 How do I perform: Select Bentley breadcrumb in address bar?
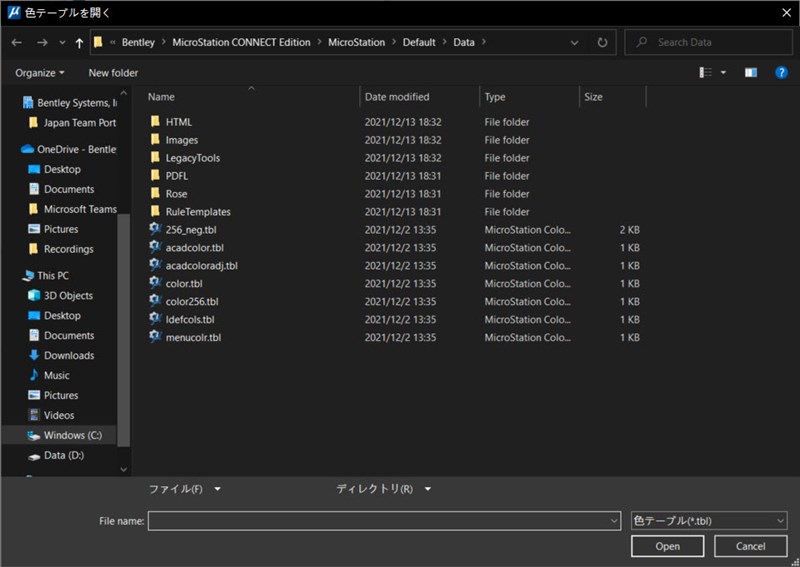pyautogui.click(x=138, y=42)
